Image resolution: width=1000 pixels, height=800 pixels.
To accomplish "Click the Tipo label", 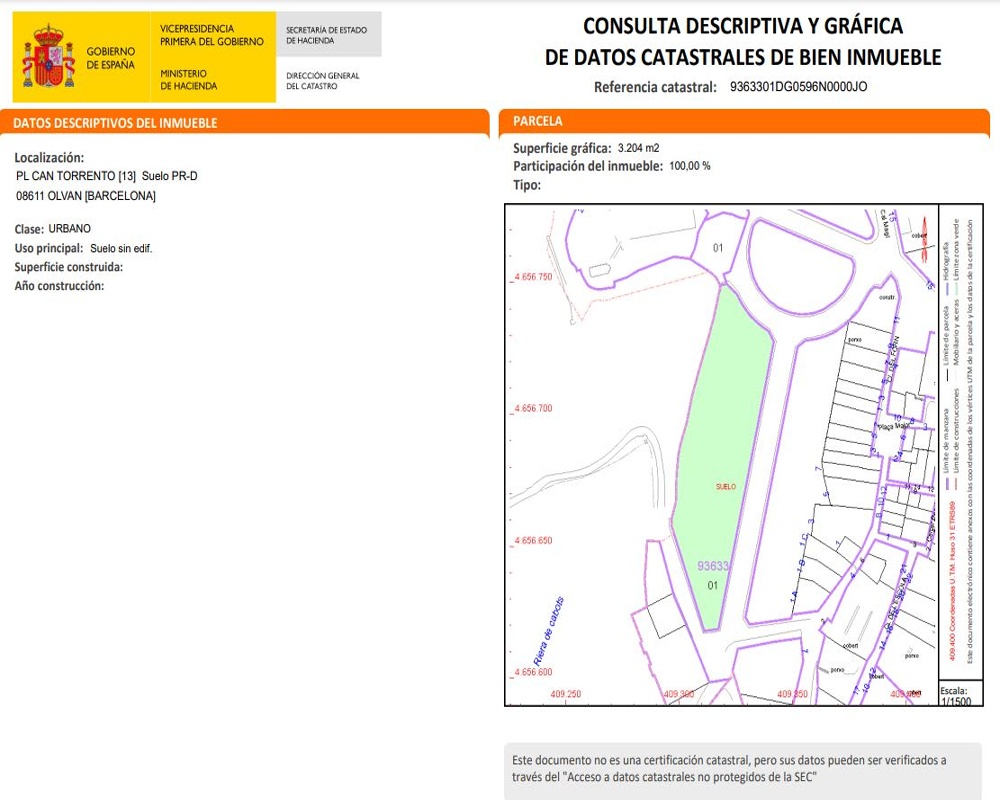I will coord(527,186).
